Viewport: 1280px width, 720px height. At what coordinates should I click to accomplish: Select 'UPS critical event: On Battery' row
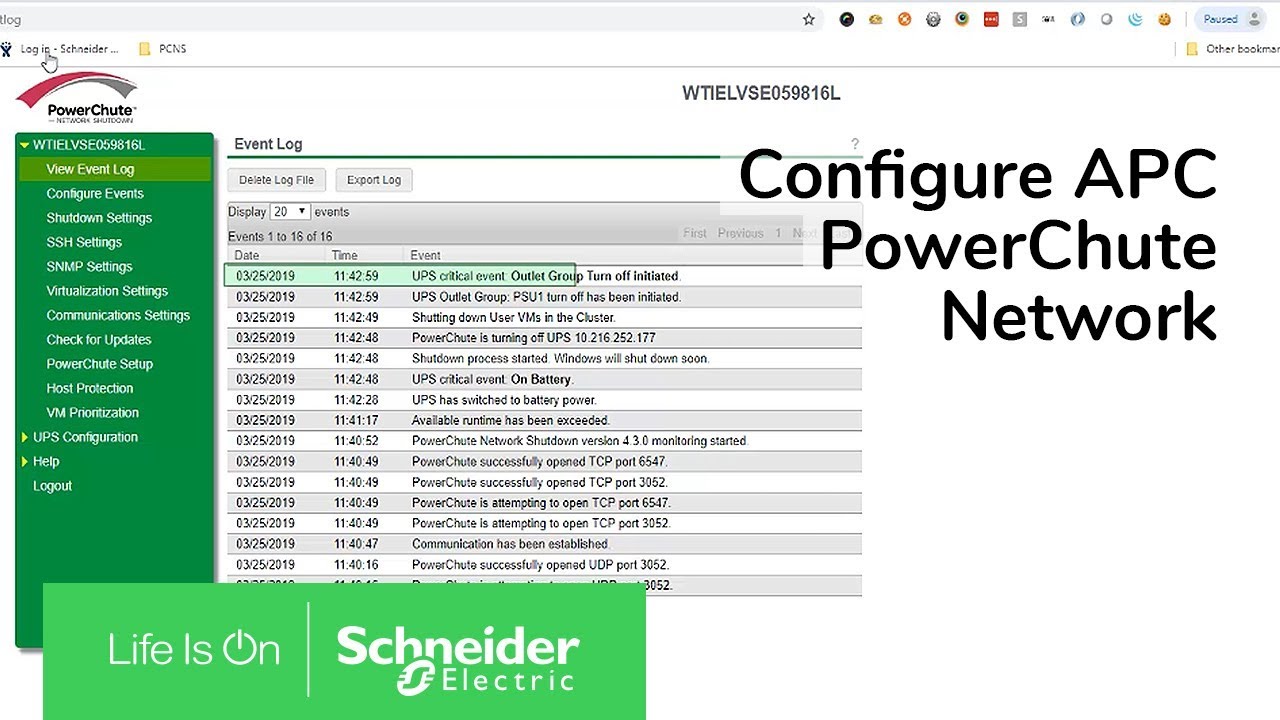(x=544, y=379)
